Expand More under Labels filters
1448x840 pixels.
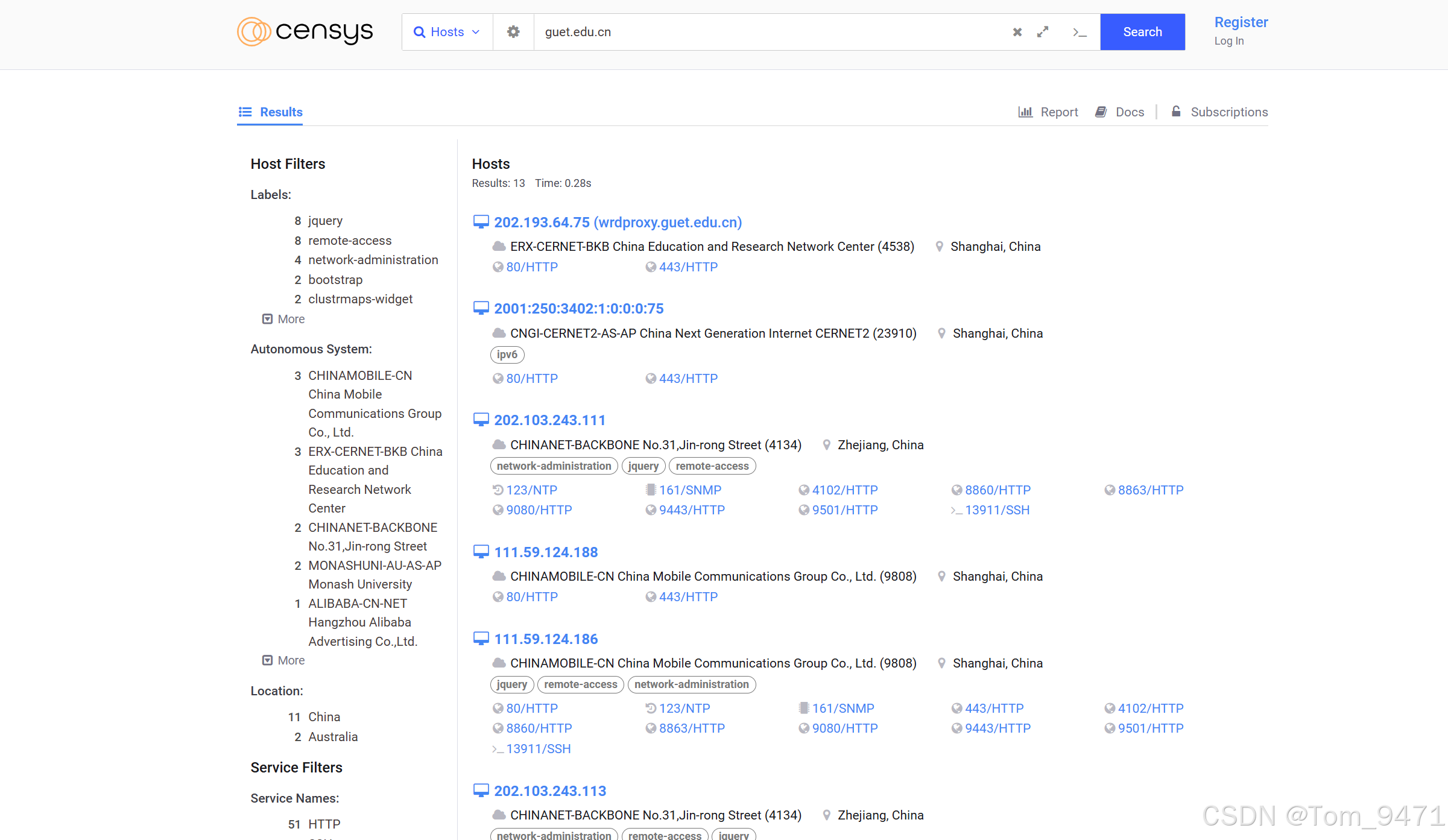(x=283, y=319)
